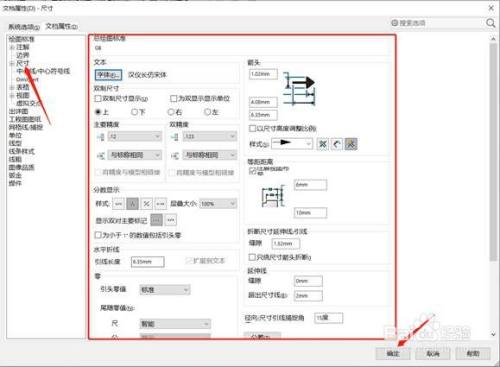Select the highlighted stacked fraction style icon

tap(132, 203)
